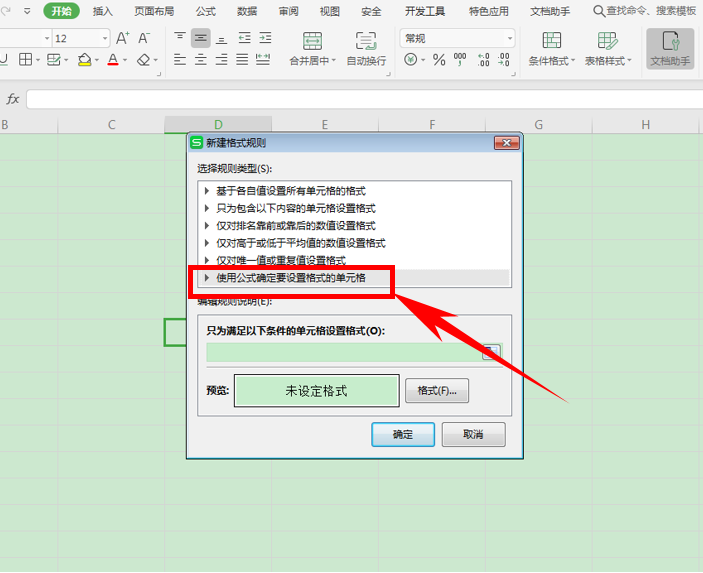The width and height of the screenshot is (703, 573).
Task: Click the range selector icon in formula field
Action: point(490,352)
